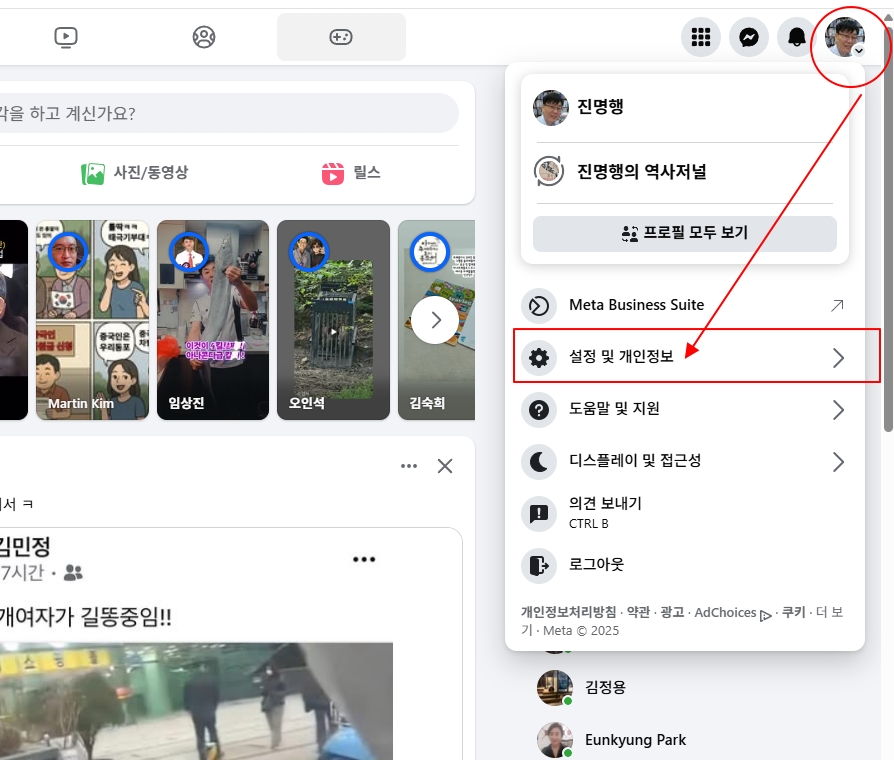Open 도움말 및 지원
Screen dimensions: 894x760
[684, 409]
